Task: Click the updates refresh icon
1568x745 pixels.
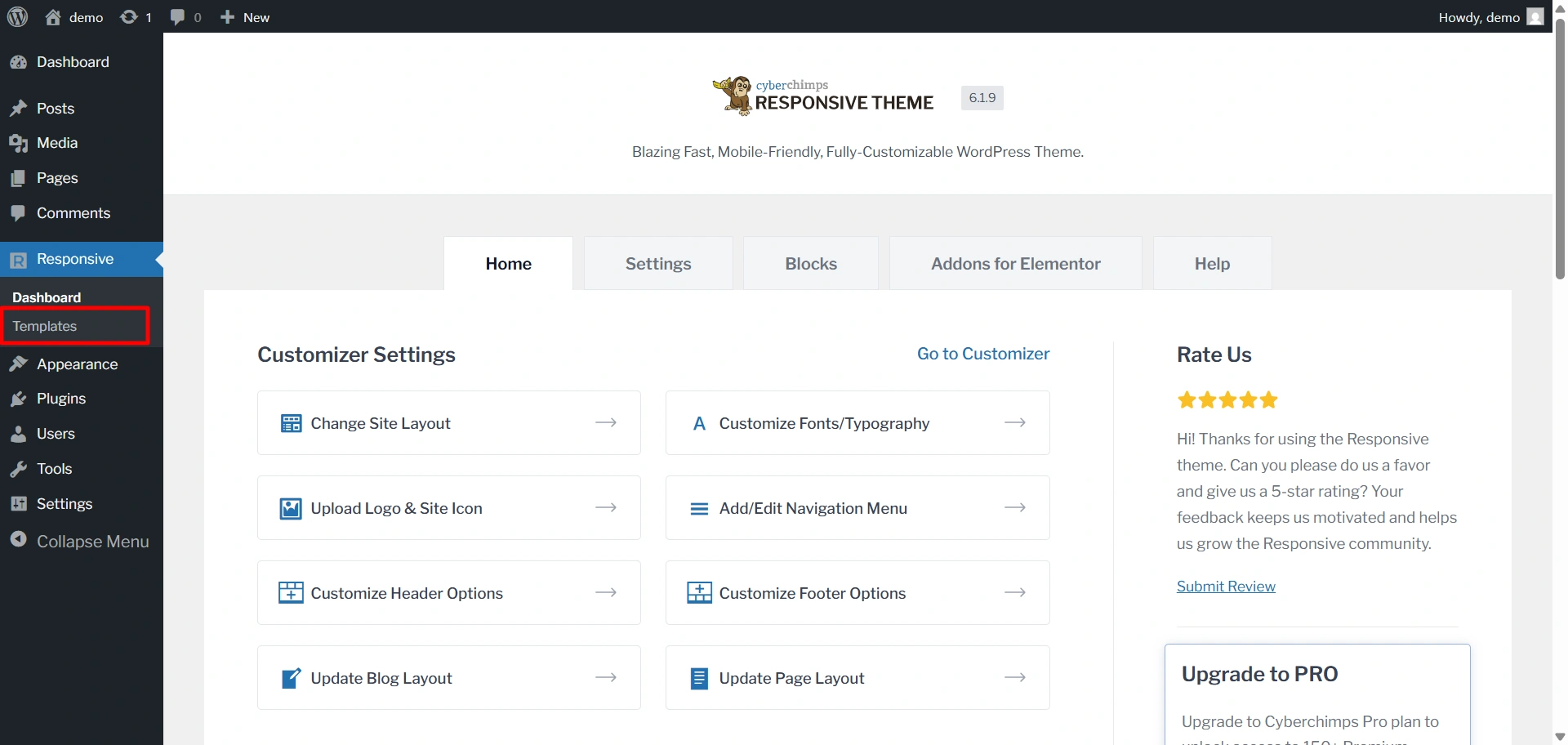Action: [129, 17]
